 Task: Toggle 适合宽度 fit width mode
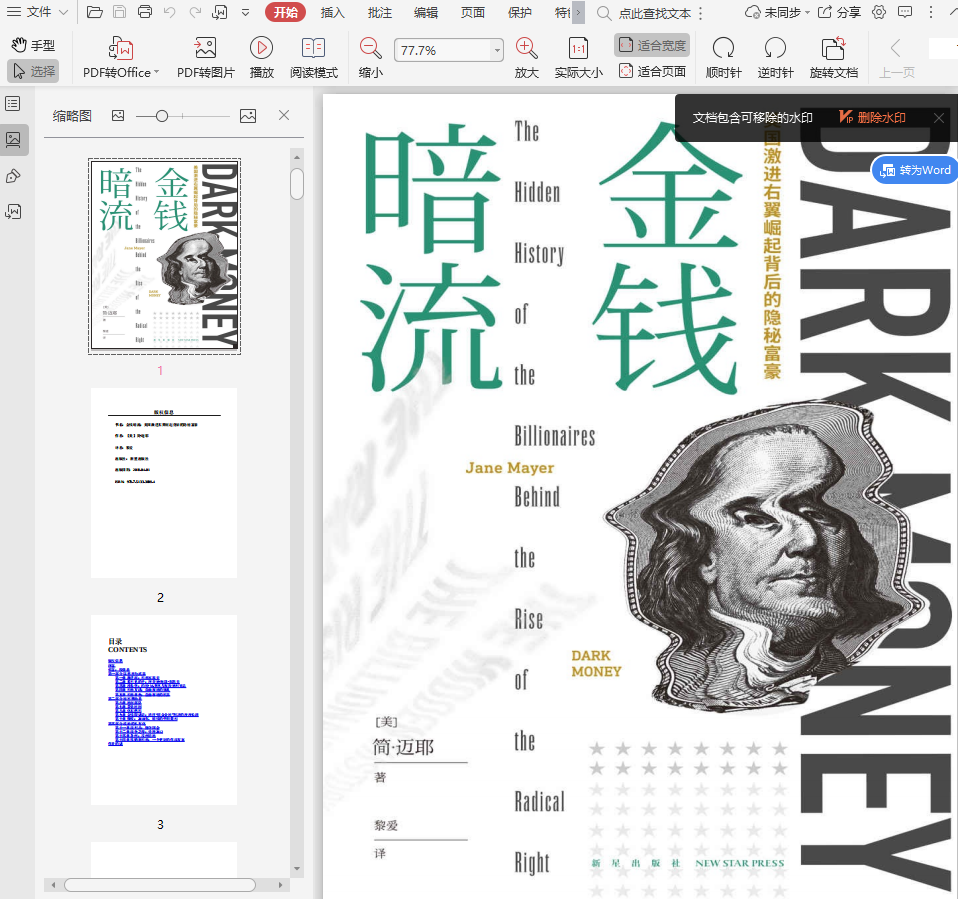652,45
